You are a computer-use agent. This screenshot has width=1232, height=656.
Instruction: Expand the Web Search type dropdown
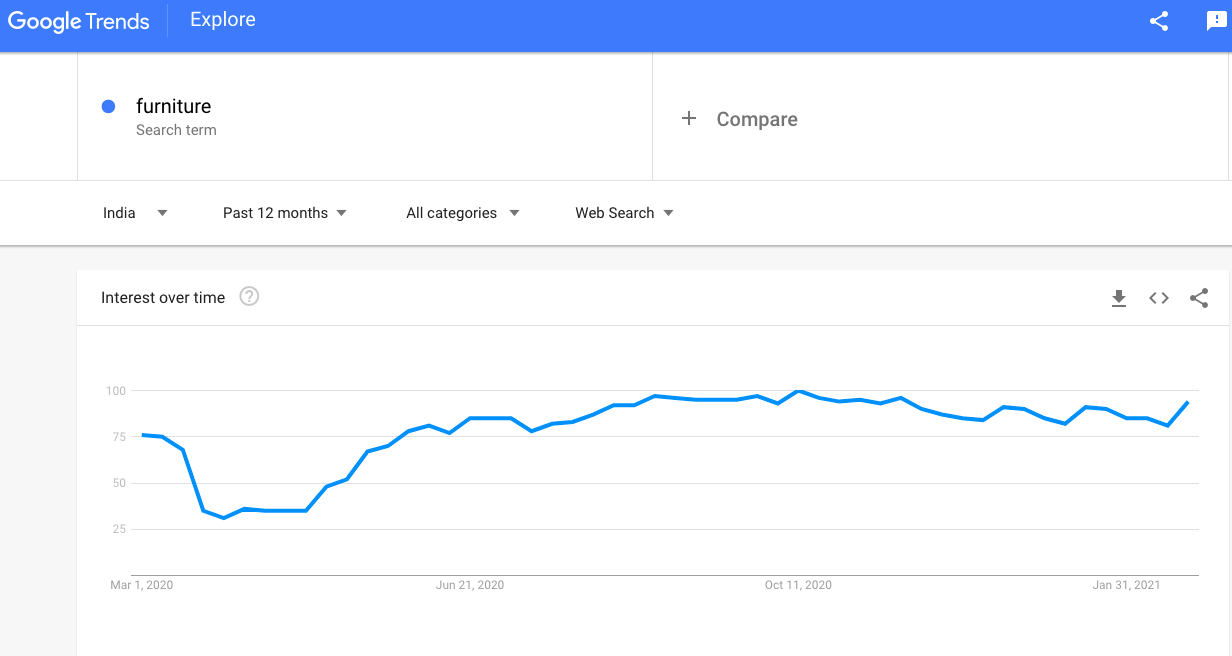[624, 213]
